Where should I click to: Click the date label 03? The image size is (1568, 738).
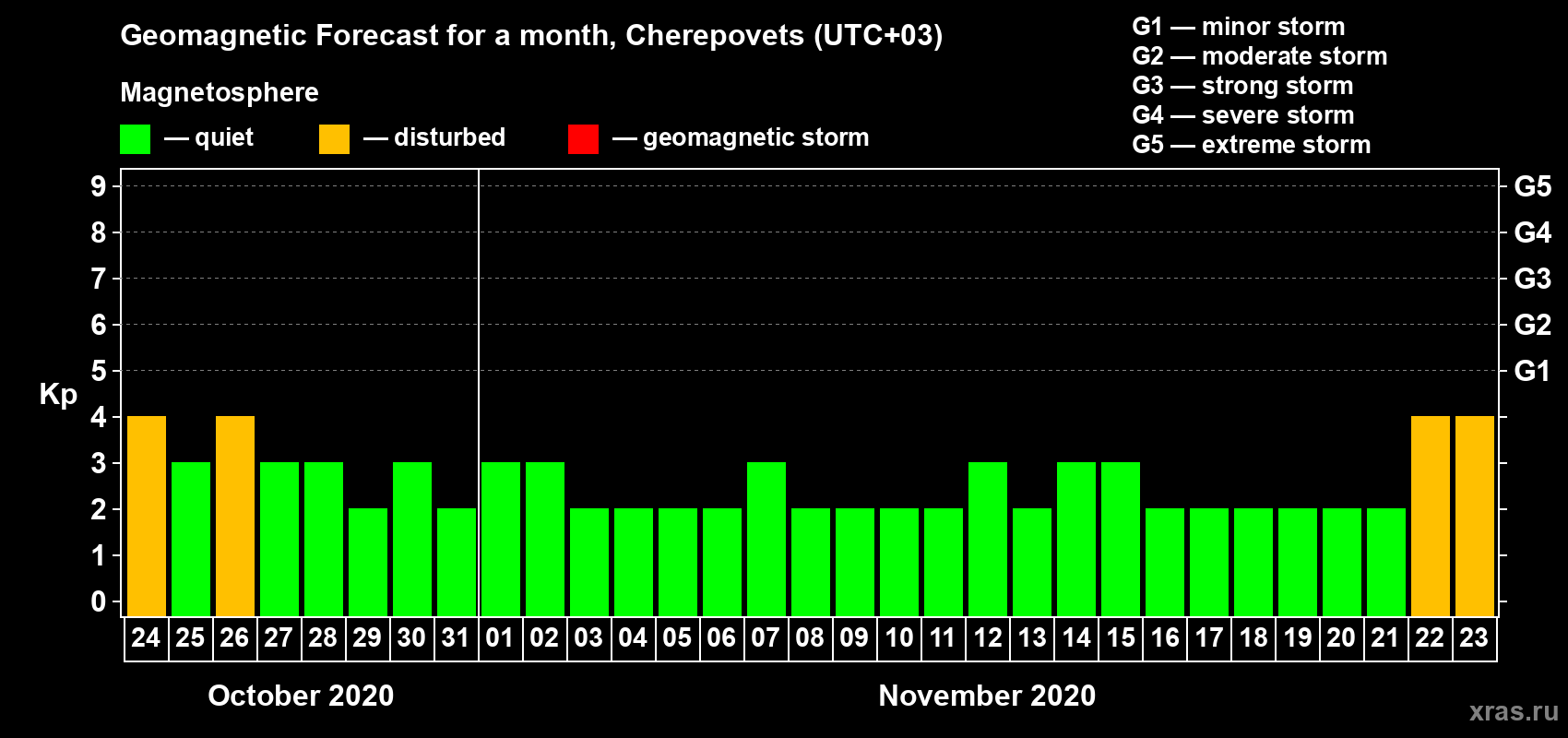pyautogui.click(x=588, y=638)
